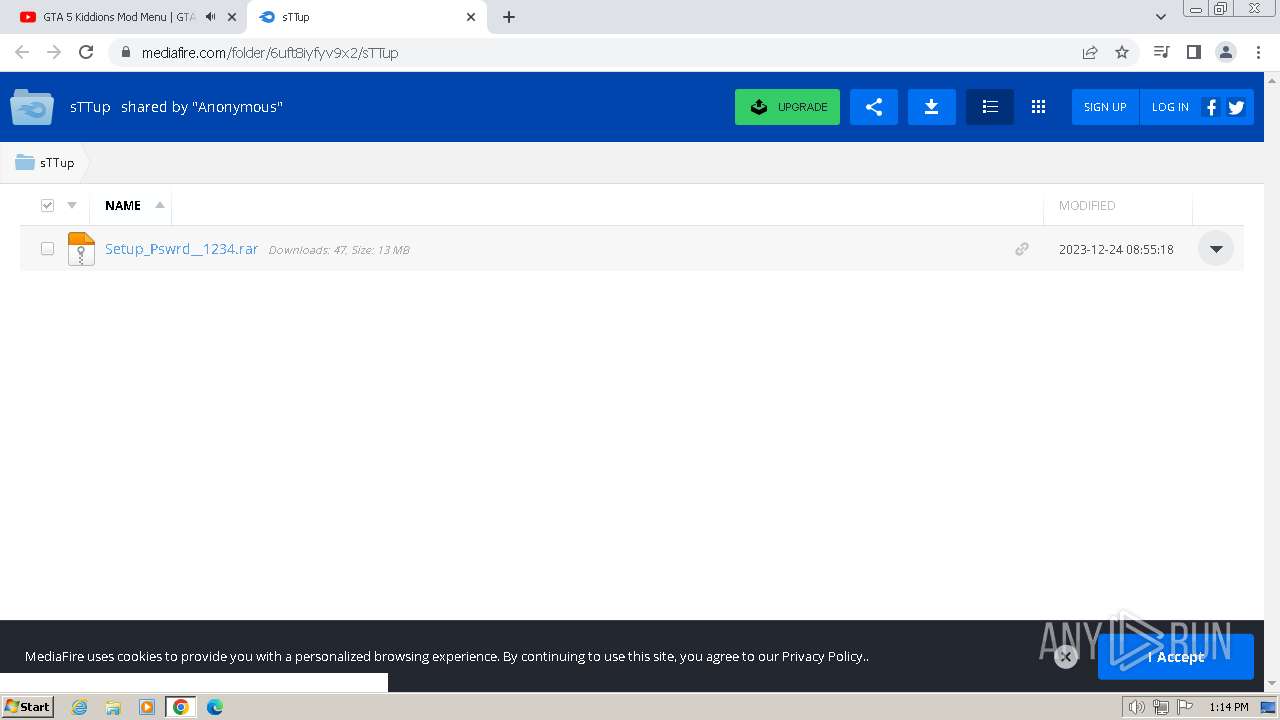Screen dimensions: 1280x720
Task: Dismiss cookie banner with X
Action: click(1066, 656)
